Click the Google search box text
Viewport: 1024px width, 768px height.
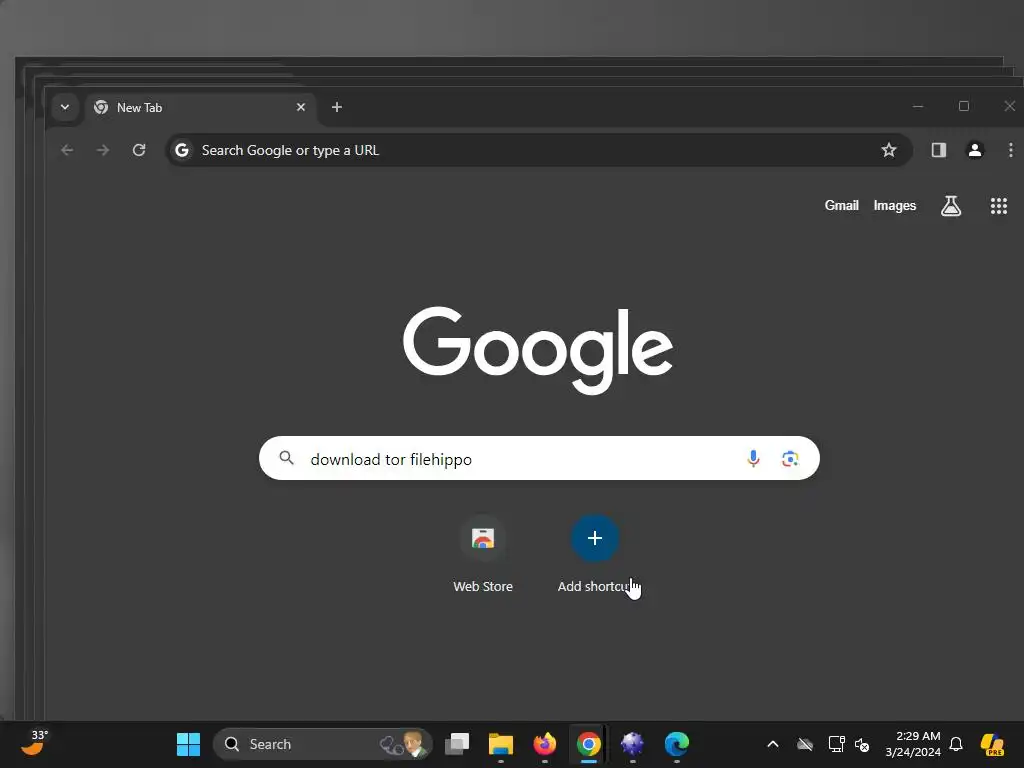coord(391,459)
